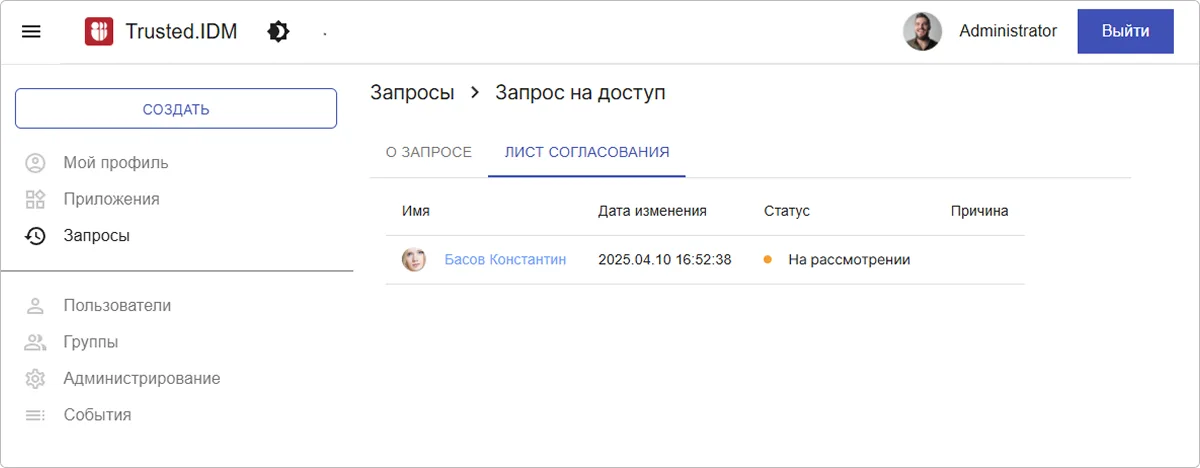Viewport: 1200px width, 468px height.
Task: Click the Запросы history clock icon
Action: click(x=35, y=236)
